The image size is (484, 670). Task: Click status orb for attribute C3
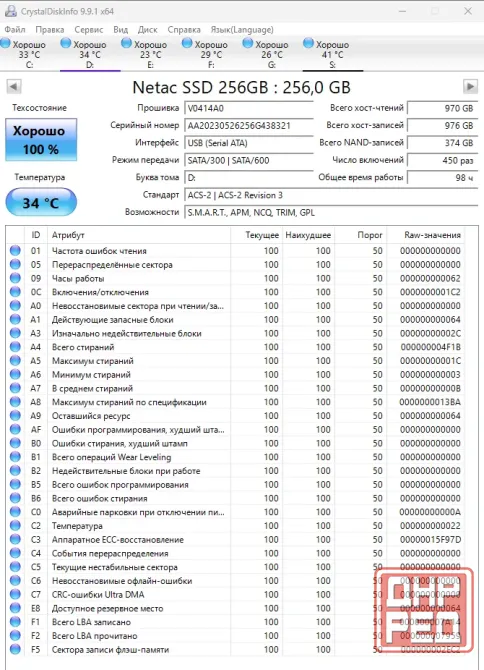pos(15,539)
